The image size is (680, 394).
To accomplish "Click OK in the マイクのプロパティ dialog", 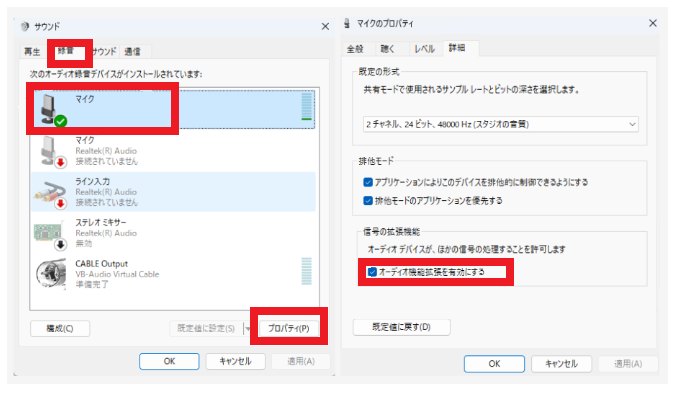I will (494, 364).
